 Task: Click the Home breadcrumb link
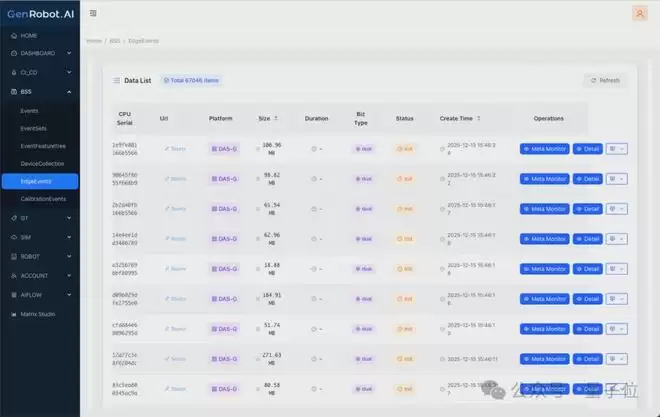[94, 40]
